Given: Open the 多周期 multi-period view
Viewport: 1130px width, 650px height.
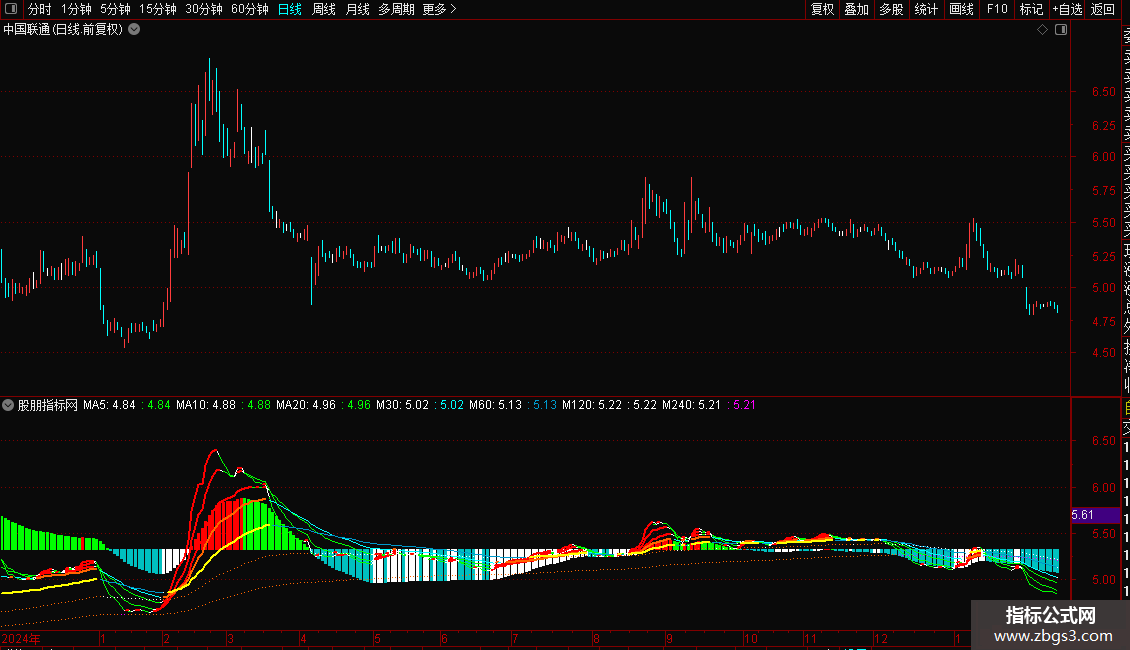Looking at the screenshot, I should pos(396,9).
